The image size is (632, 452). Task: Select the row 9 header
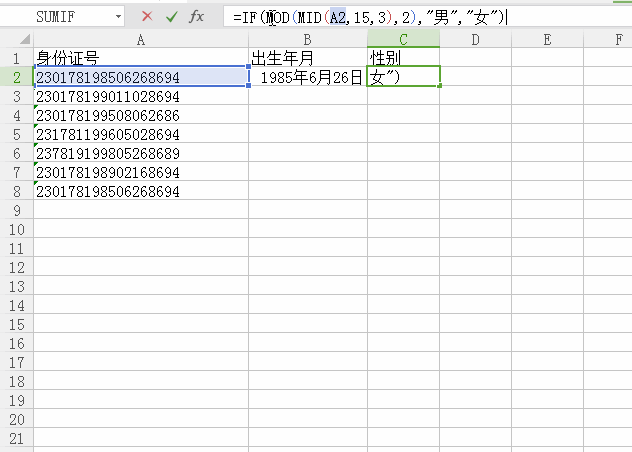tap(17, 210)
